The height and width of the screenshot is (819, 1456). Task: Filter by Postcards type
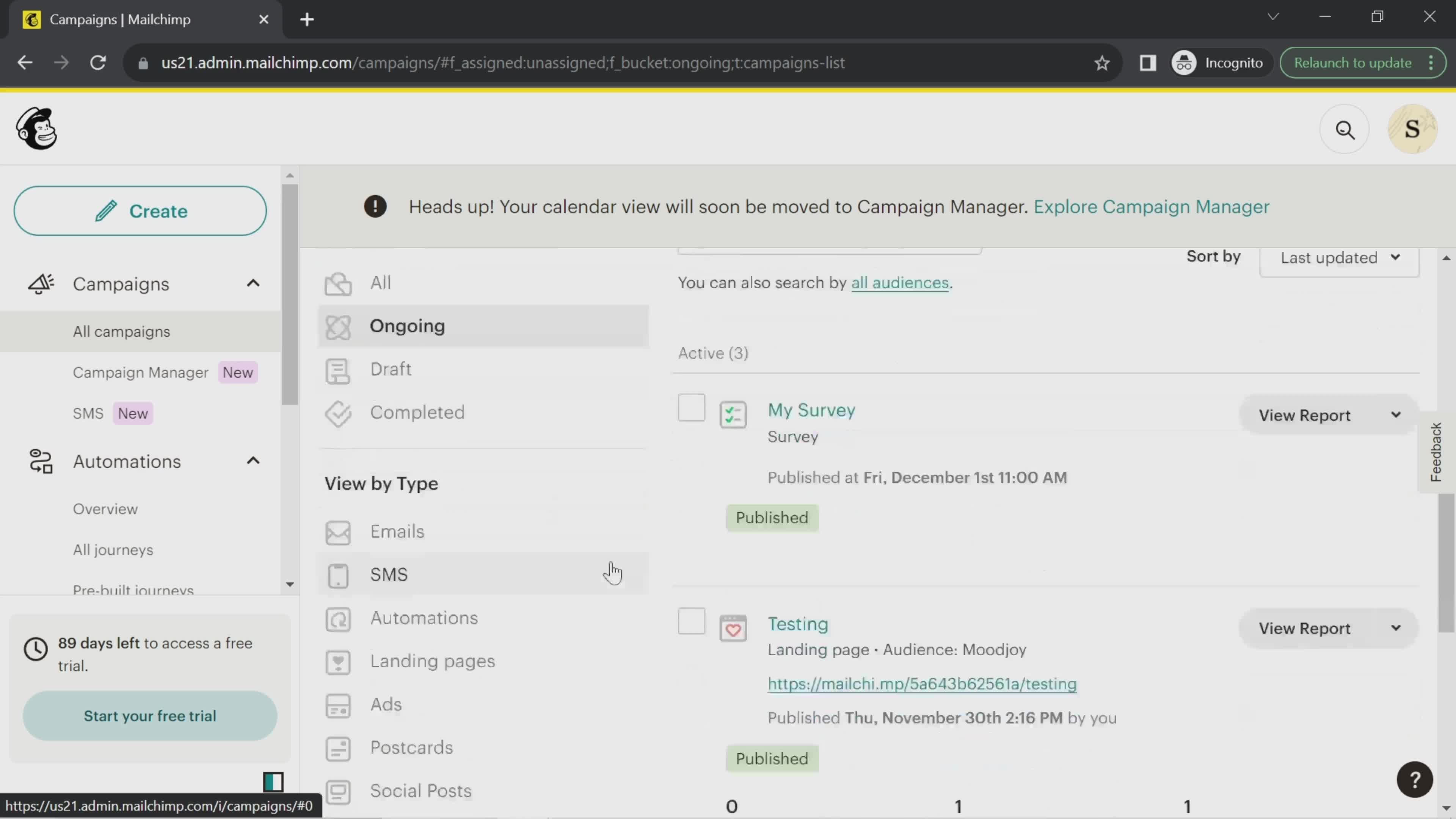pos(483,748)
